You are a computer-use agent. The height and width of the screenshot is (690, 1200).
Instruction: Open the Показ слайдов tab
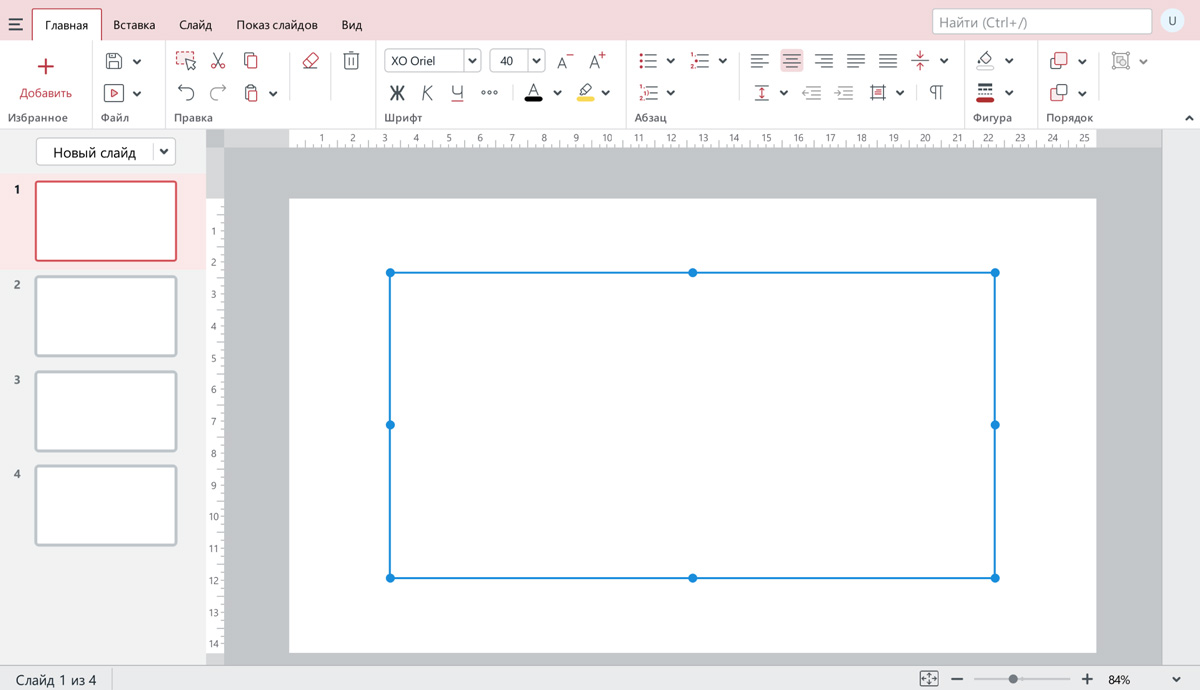277,25
